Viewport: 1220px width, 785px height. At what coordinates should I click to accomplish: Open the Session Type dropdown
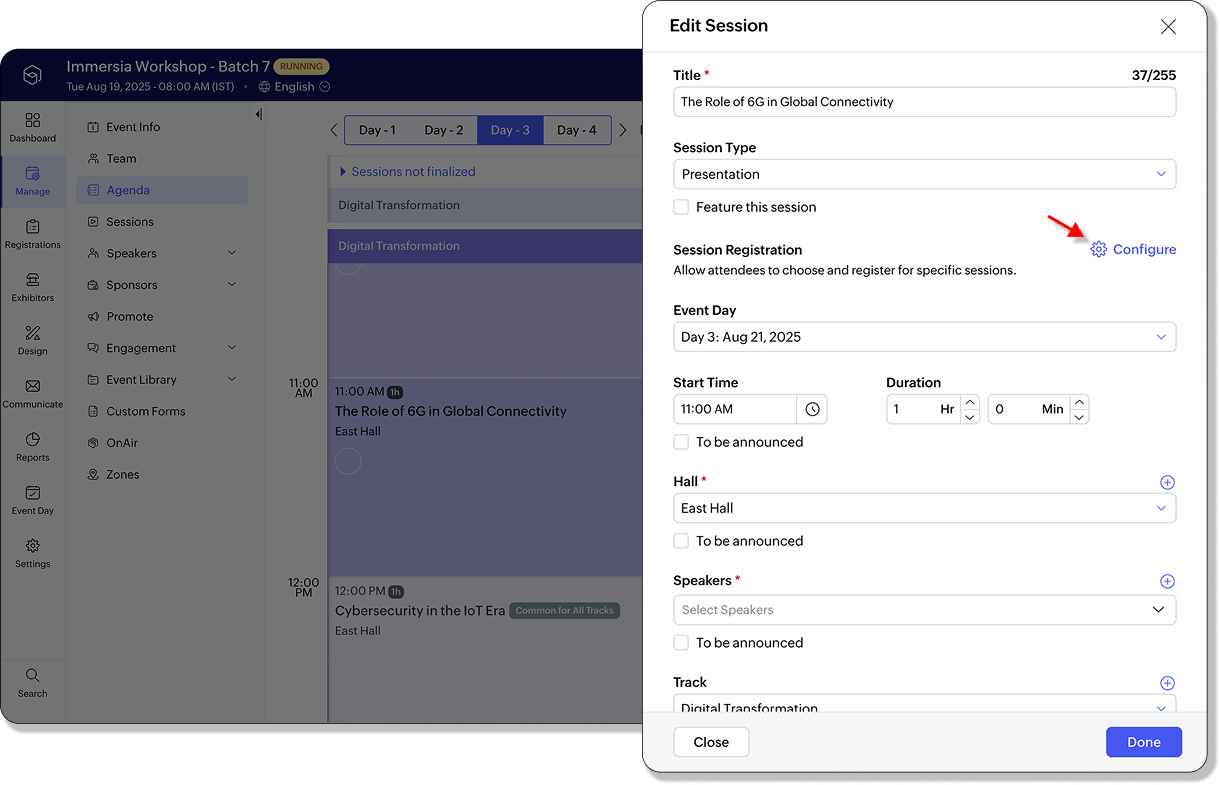[x=924, y=174]
